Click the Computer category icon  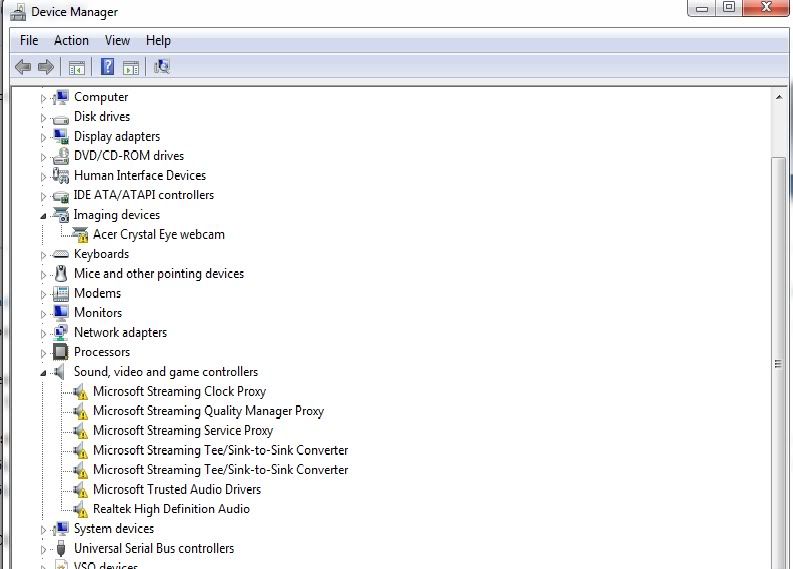coord(61,97)
